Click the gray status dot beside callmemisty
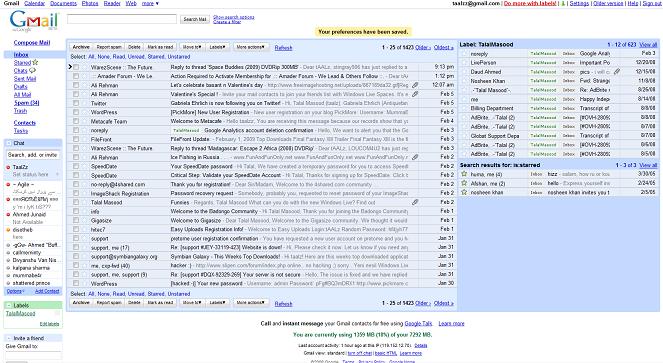This screenshot has height=363, width=663. (8, 253)
